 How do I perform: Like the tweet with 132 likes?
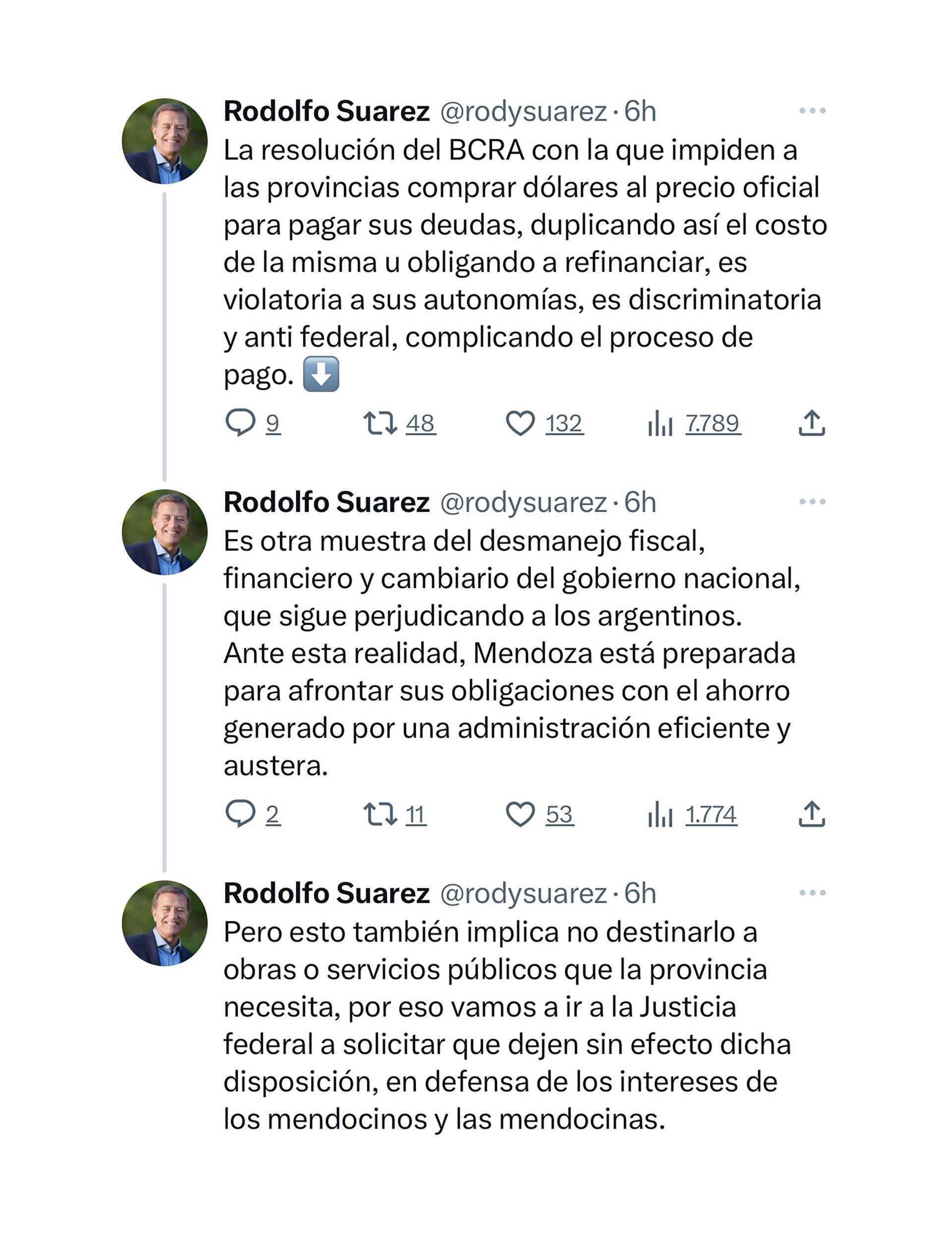coord(520,423)
